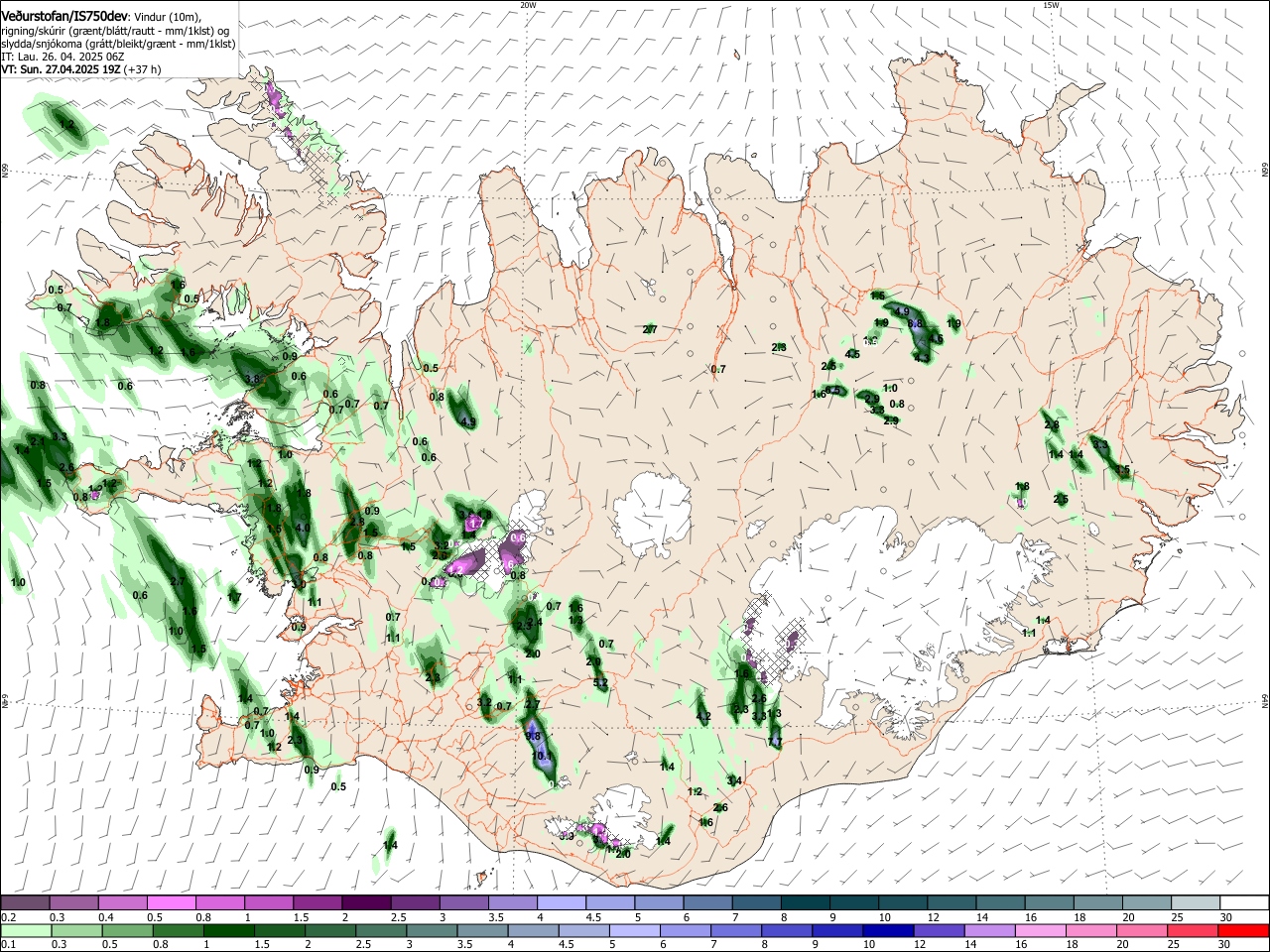This screenshot has width=1270, height=952.
Task: Click the 4.5 periwinkle swatch on rain scale
Action: [584, 930]
